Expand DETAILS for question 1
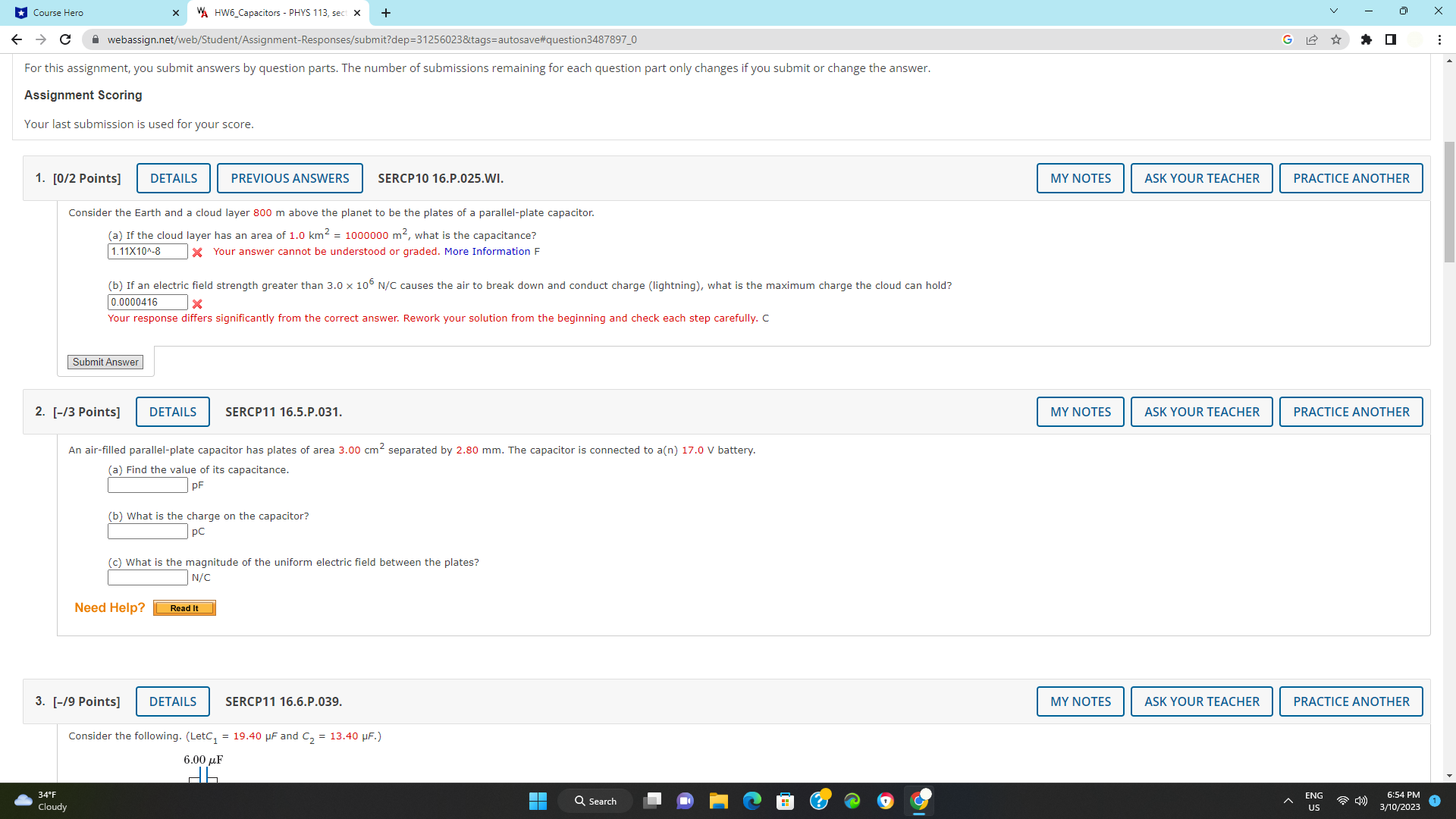Viewport: 1456px width, 819px height. 174,178
